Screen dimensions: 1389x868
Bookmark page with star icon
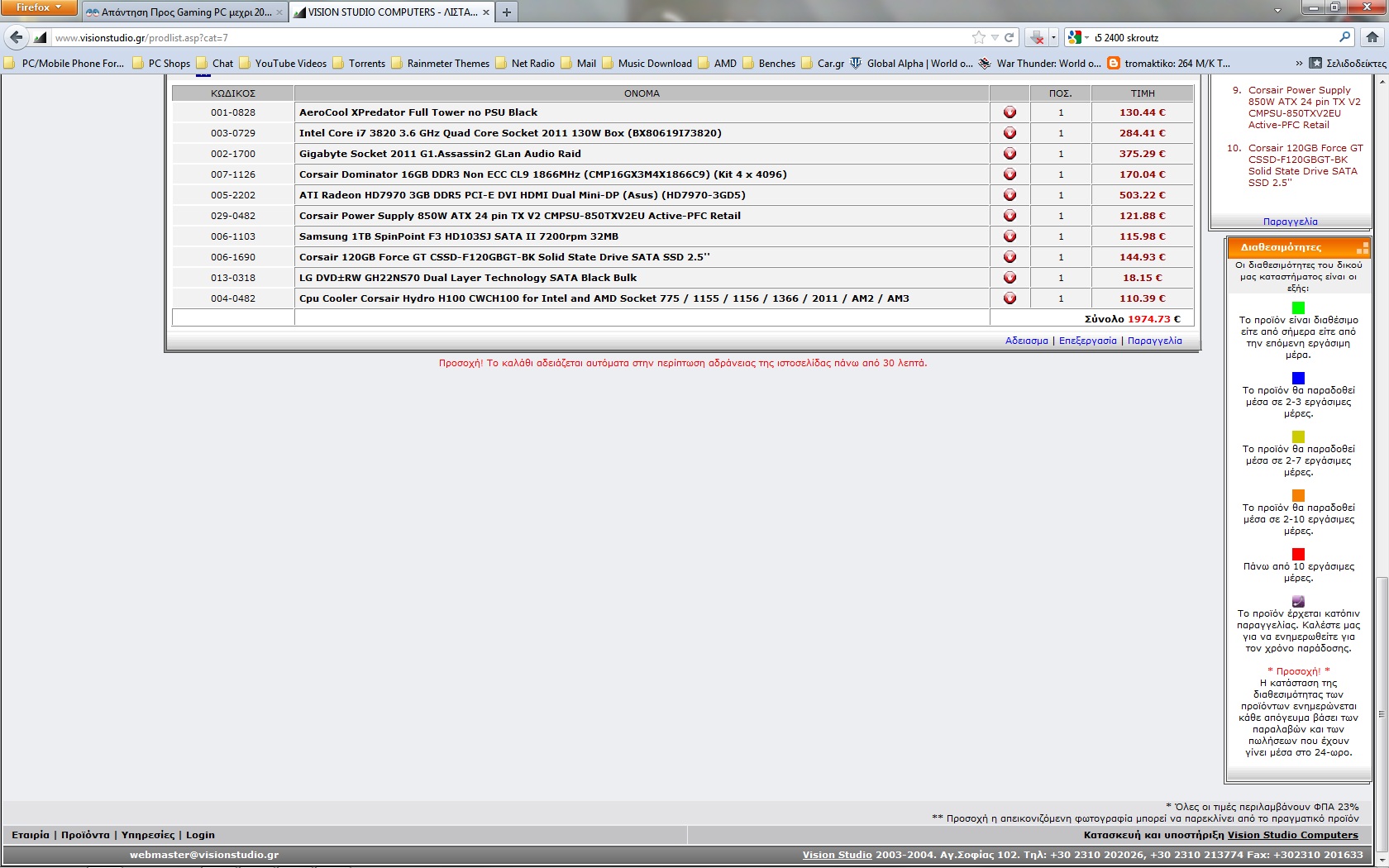(979, 37)
